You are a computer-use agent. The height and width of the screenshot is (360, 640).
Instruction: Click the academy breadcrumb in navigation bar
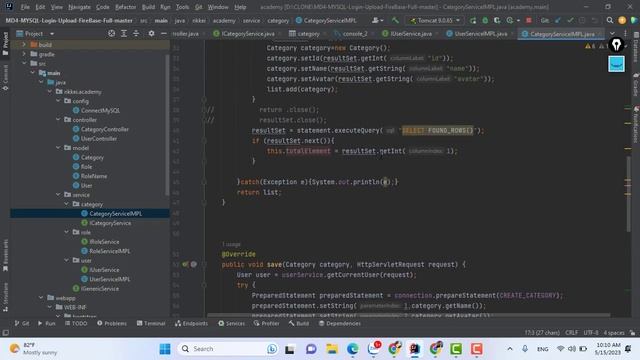coord(224,20)
